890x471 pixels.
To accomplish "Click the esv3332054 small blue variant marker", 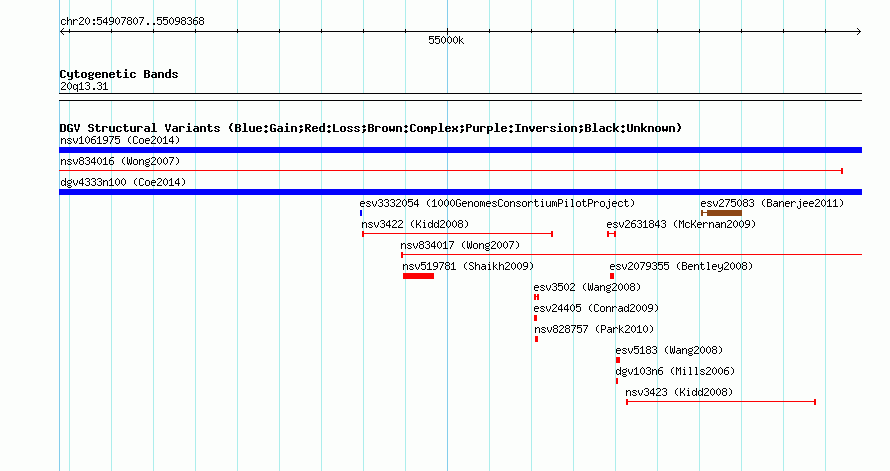I will pos(361,213).
